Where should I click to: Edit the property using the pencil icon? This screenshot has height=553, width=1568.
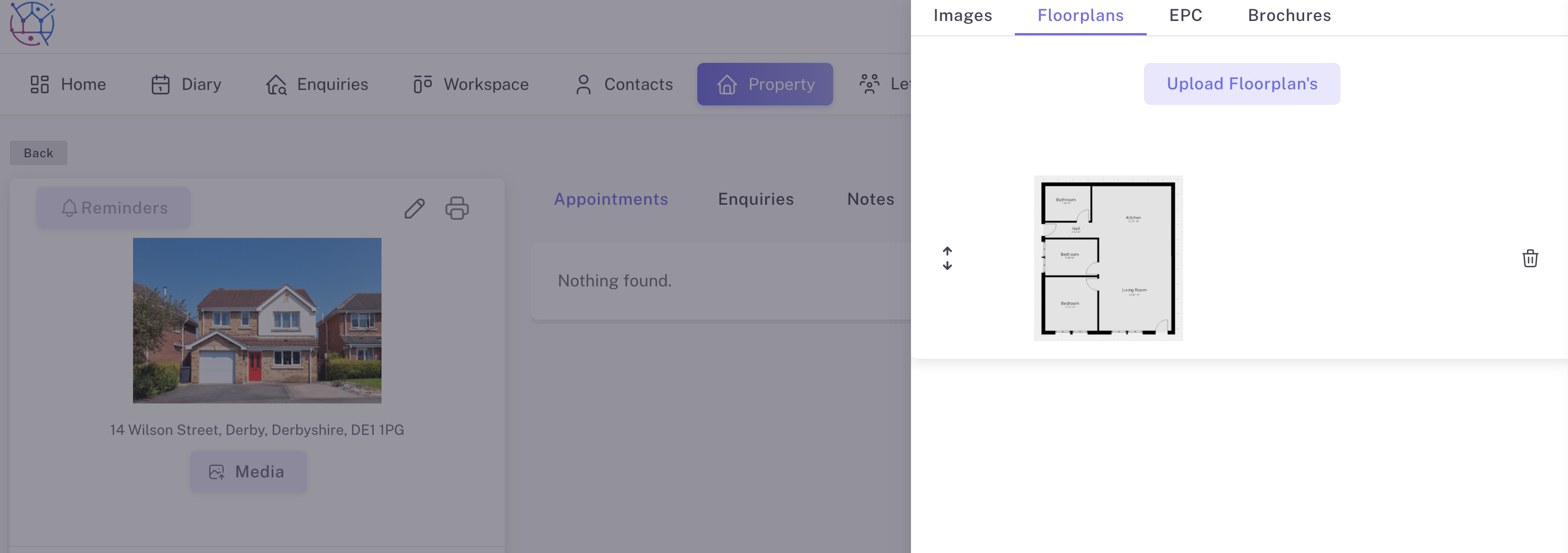(415, 209)
